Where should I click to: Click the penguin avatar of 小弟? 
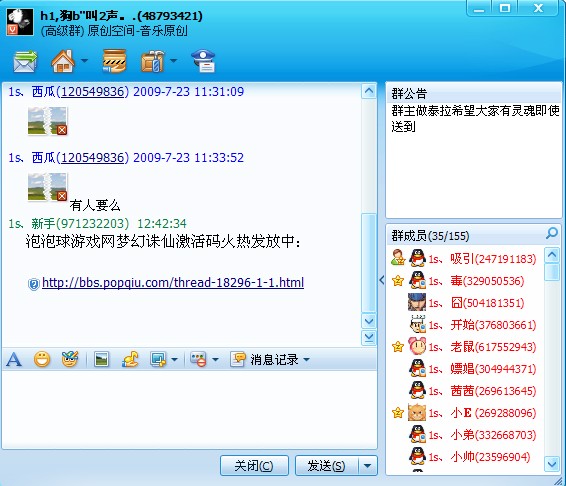[x=417, y=434]
